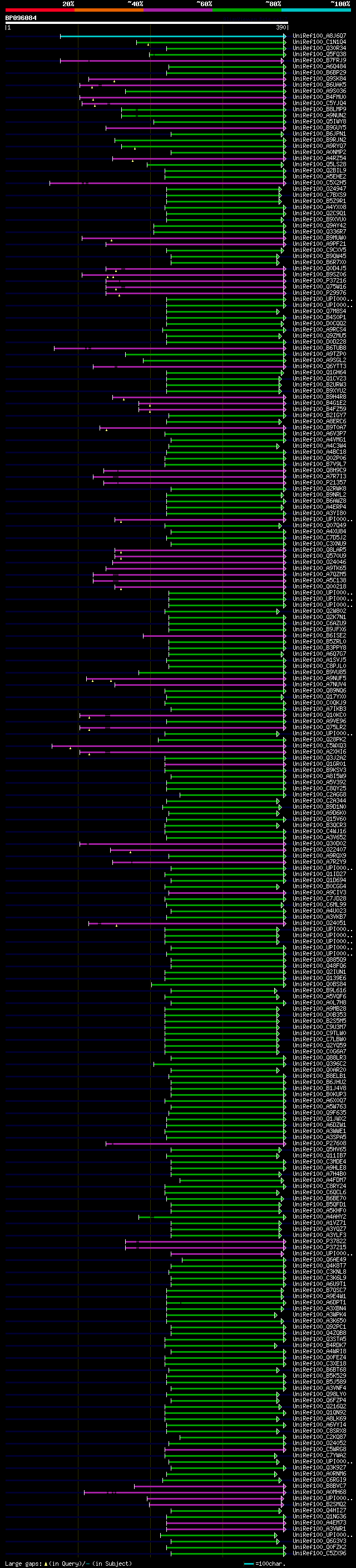Viewport: 356px width, 1568px height.
Task: Click the purple alignment bar of UniRef100_C5X2H5
Action: click(x=168, y=183)
